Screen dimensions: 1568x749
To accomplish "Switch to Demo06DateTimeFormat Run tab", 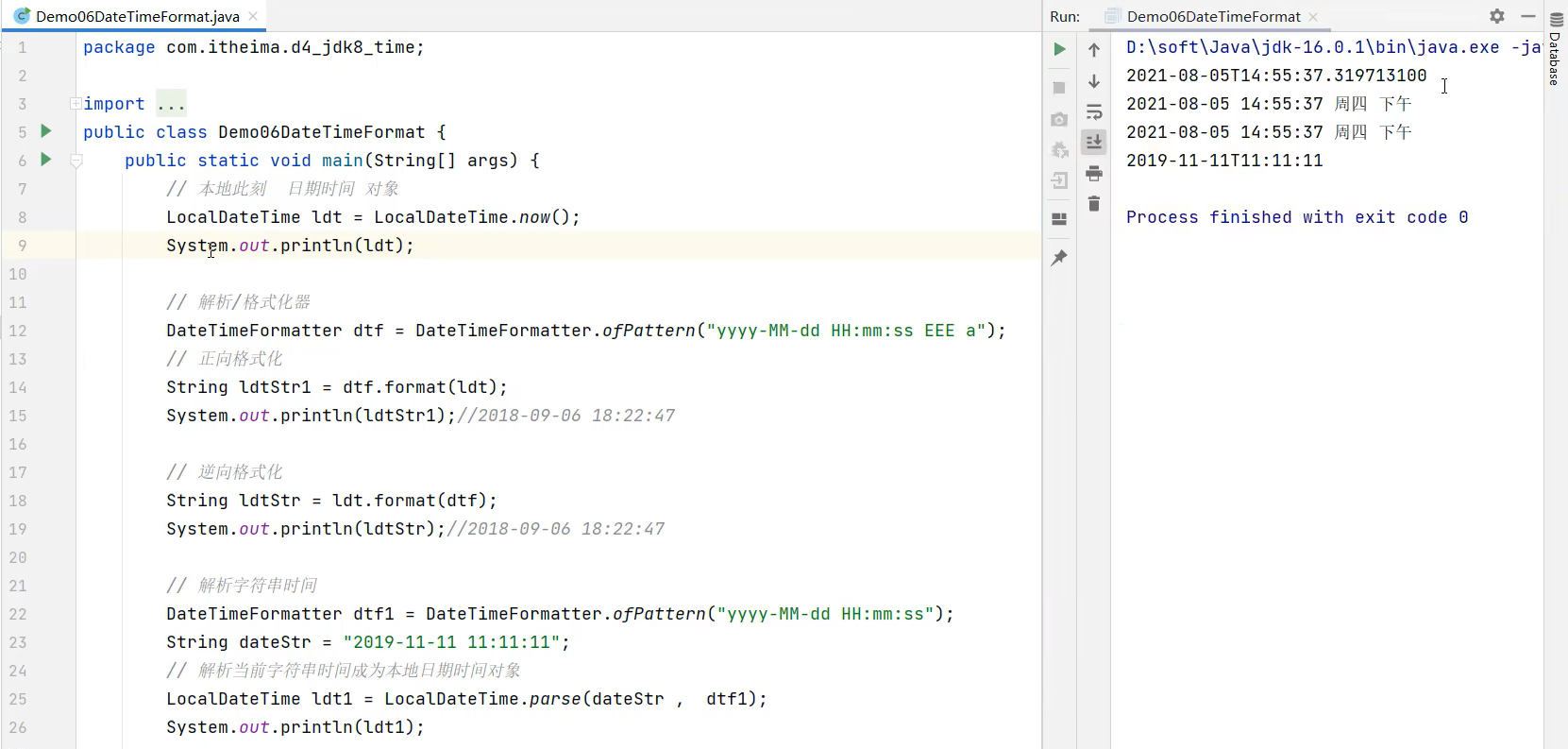I will 1213,16.
